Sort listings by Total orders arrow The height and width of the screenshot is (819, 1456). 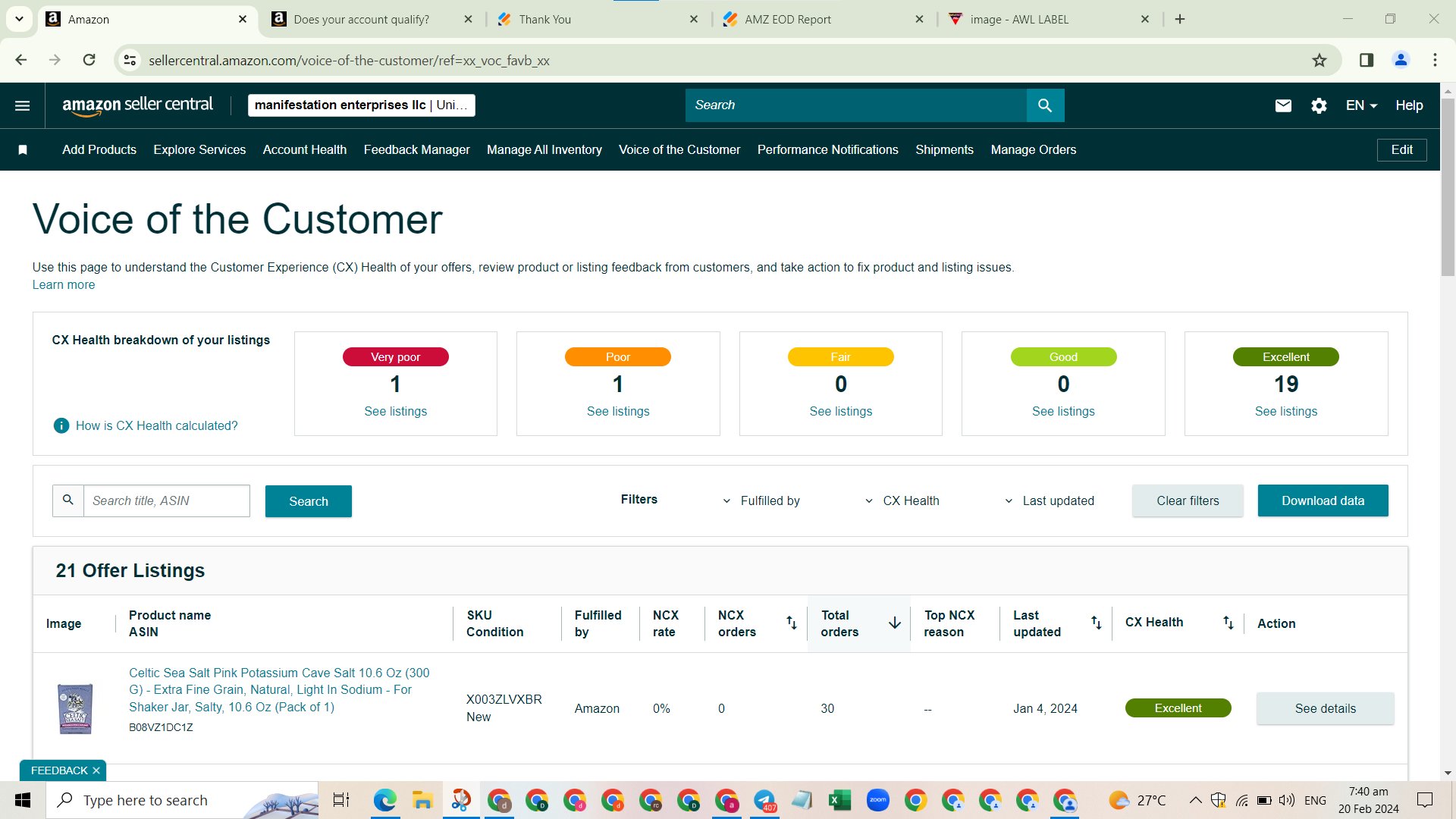click(895, 623)
